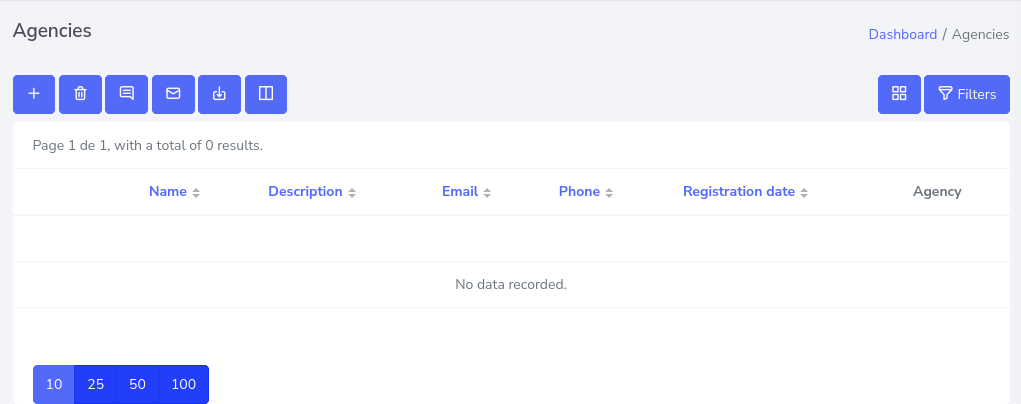This screenshot has width=1021, height=404.
Task: Open the comment message icon button
Action: [x=127, y=94]
